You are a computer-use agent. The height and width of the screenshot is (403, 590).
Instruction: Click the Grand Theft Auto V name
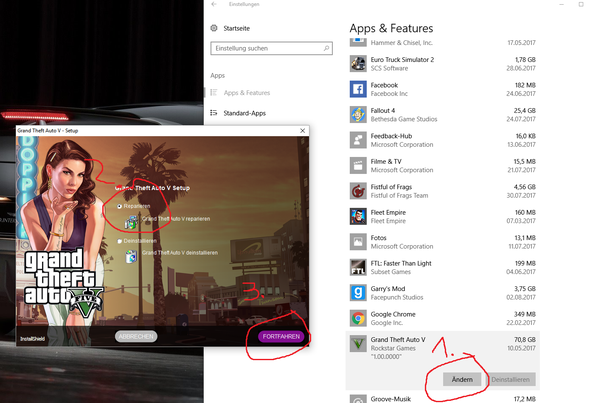coord(398,339)
